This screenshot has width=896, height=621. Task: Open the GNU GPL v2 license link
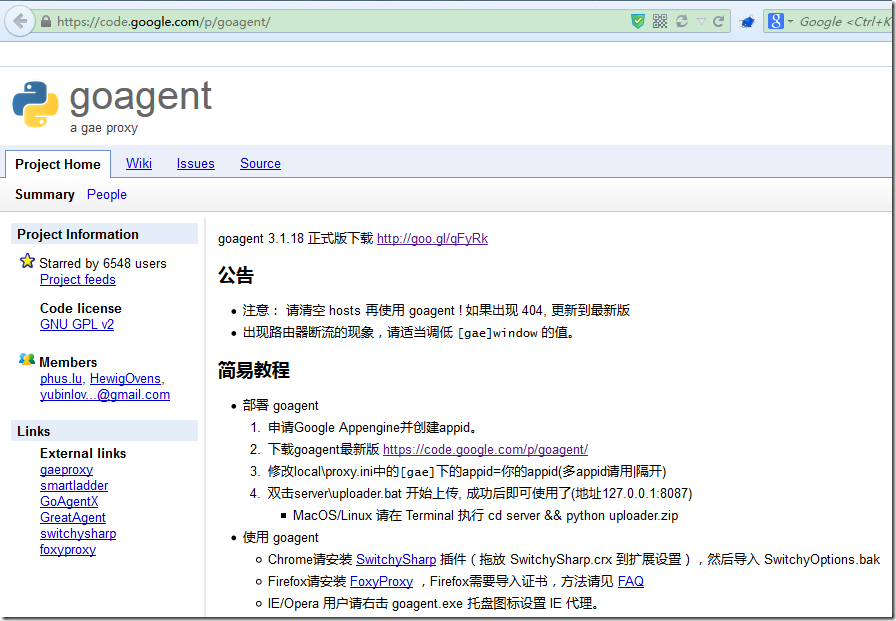pyautogui.click(x=76, y=324)
